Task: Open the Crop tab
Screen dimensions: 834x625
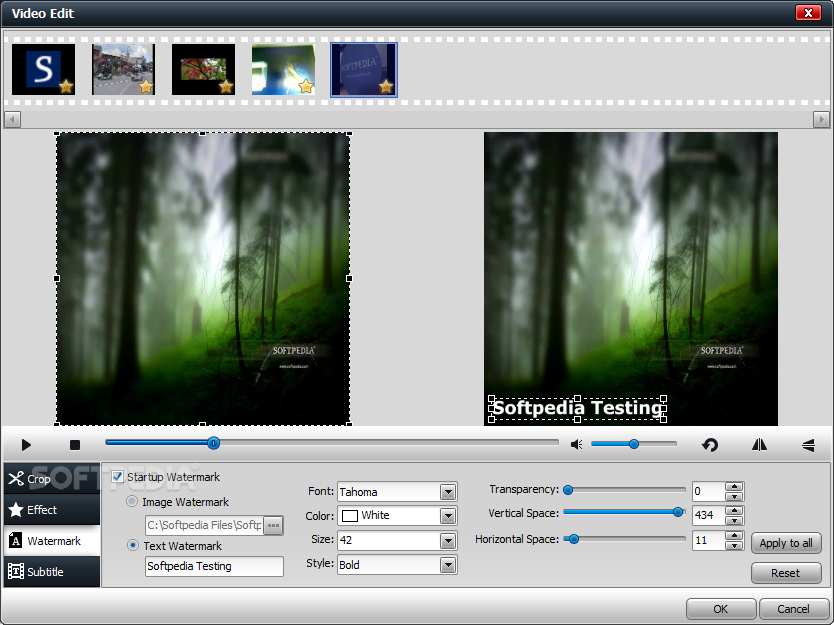Action: pyautogui.click(x=52, y=479)
